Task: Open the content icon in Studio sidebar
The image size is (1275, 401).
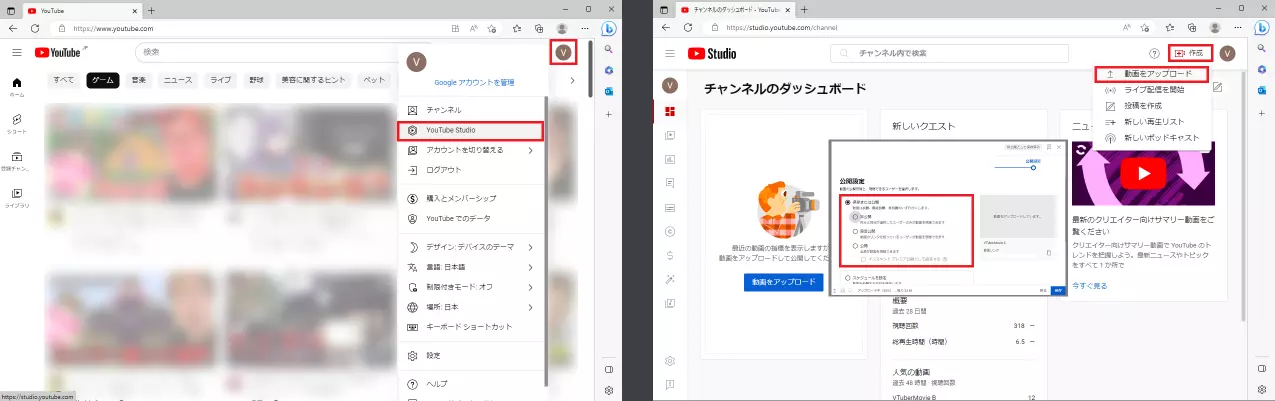Action: [670, 135]
